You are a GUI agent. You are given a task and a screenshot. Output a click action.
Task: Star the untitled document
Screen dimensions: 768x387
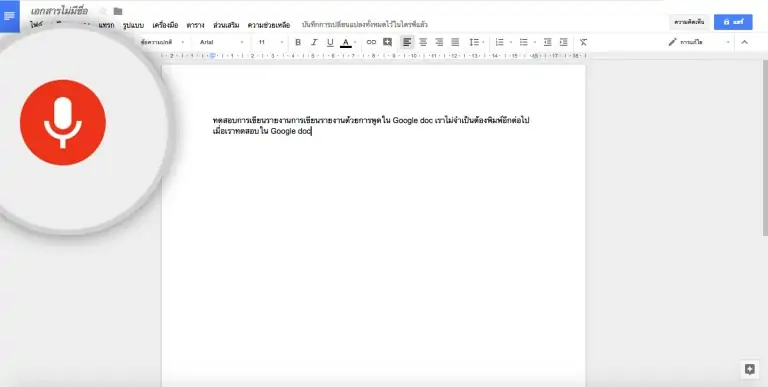click(103, 11)
